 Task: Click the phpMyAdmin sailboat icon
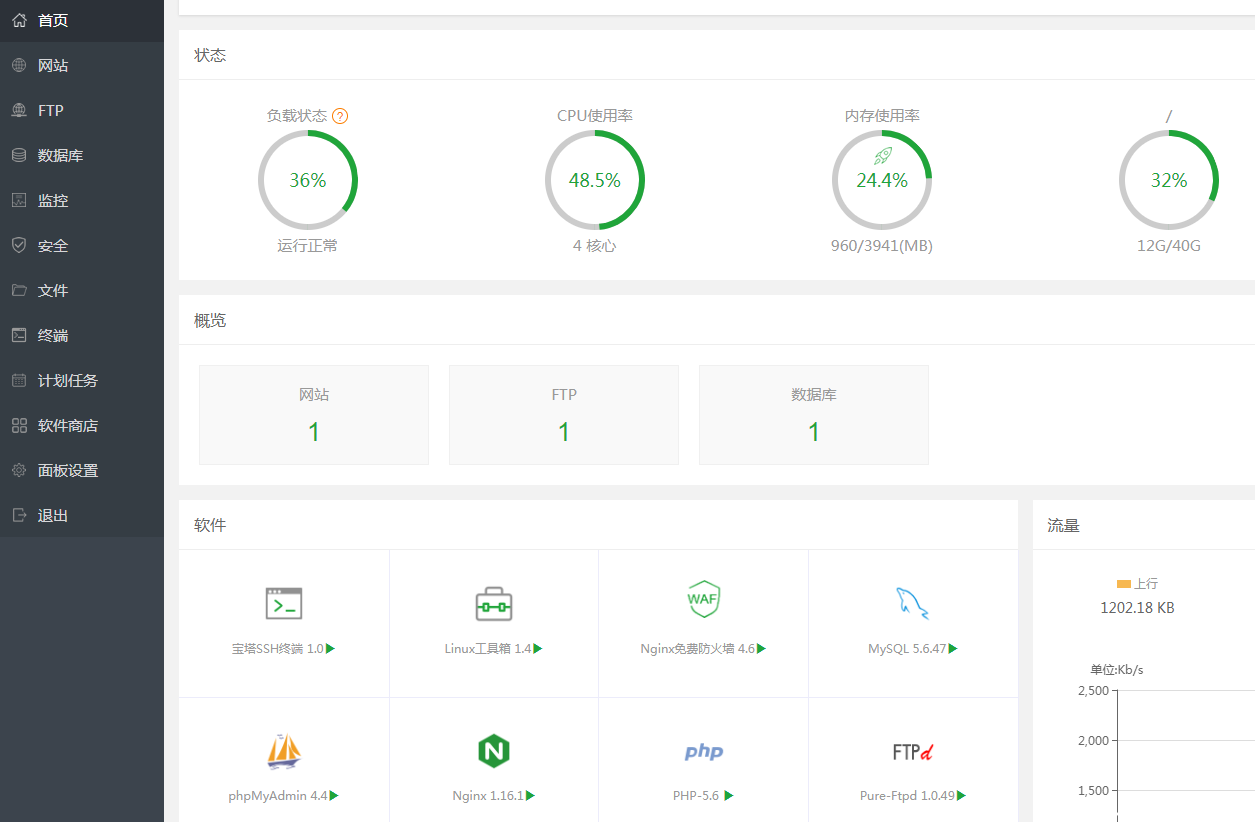284,751
